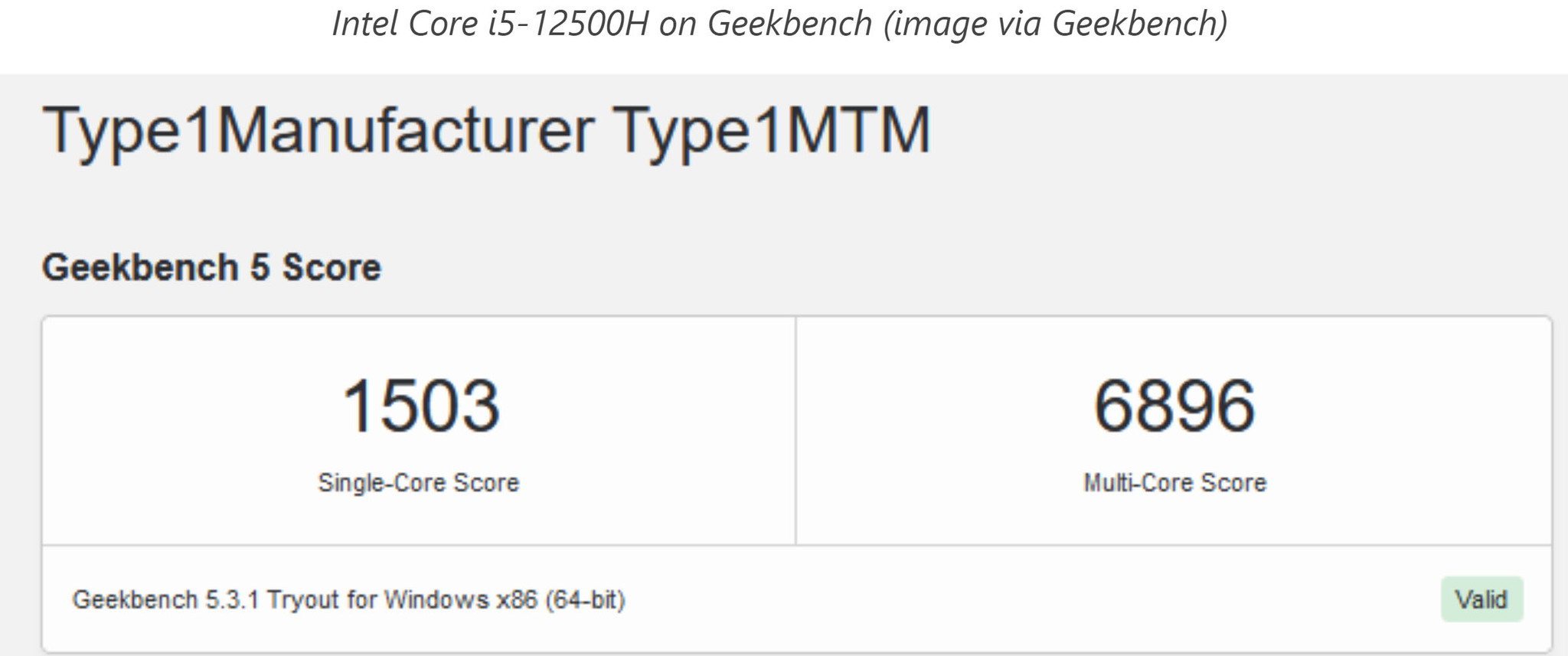Click "(64-bit)" in the version line

pyautogui.click(x=586, y=599)
